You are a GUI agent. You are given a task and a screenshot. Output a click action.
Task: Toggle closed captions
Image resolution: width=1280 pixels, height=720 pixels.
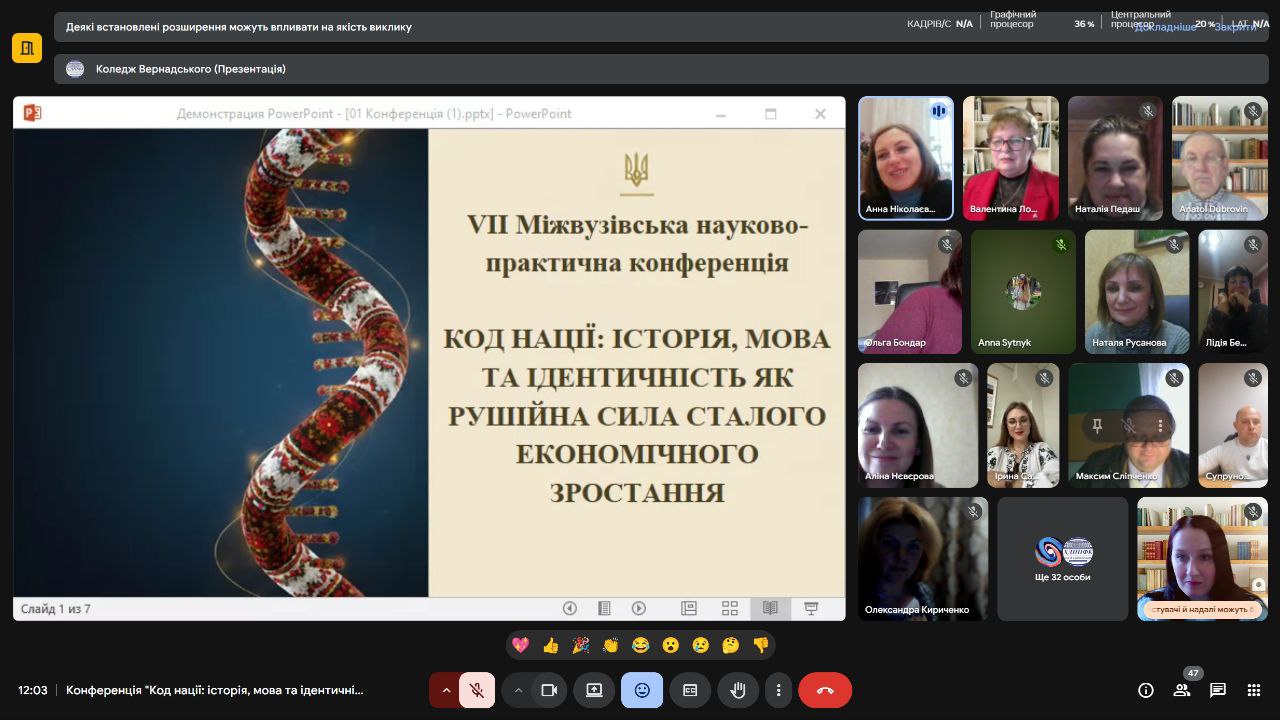[x=690, y=690]
